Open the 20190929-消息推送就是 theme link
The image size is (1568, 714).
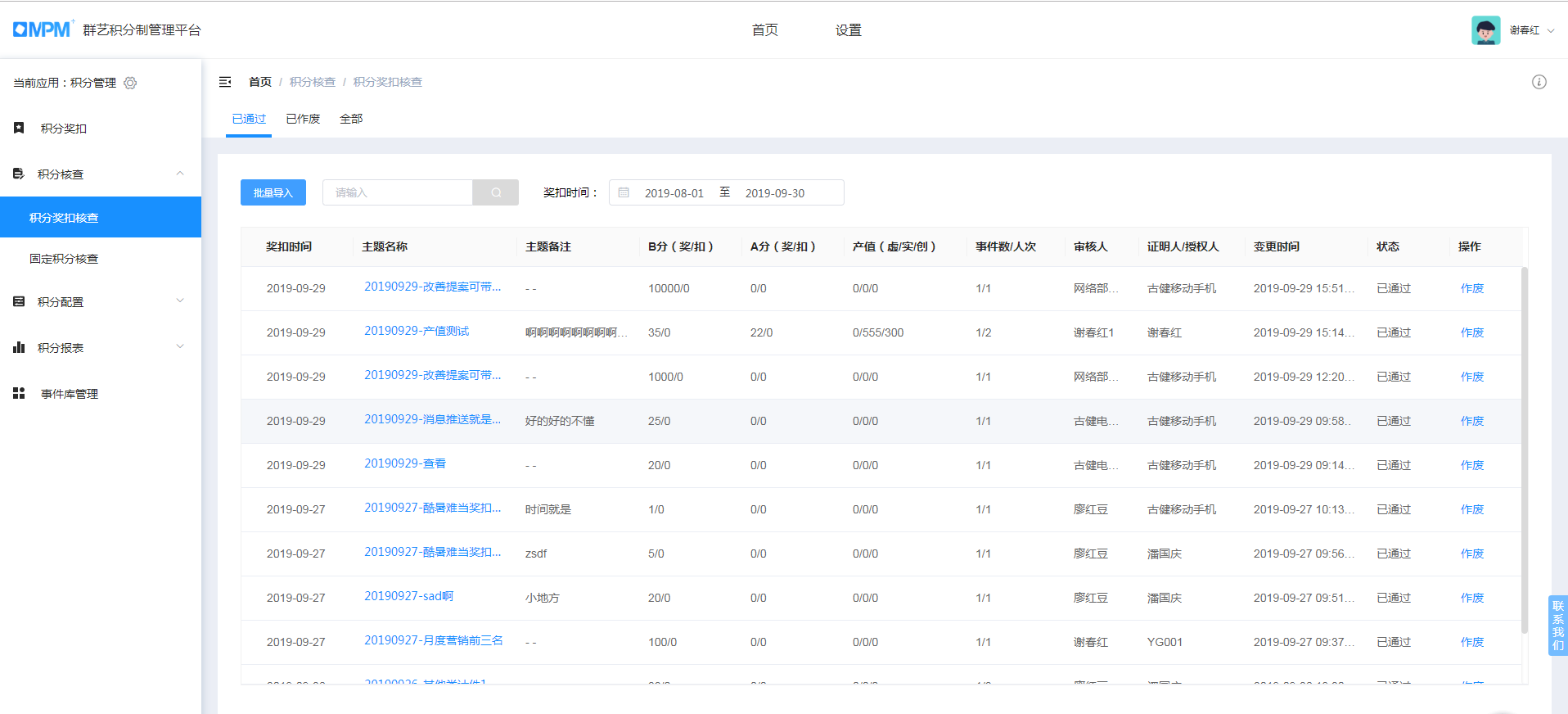(x=432, y=419)
